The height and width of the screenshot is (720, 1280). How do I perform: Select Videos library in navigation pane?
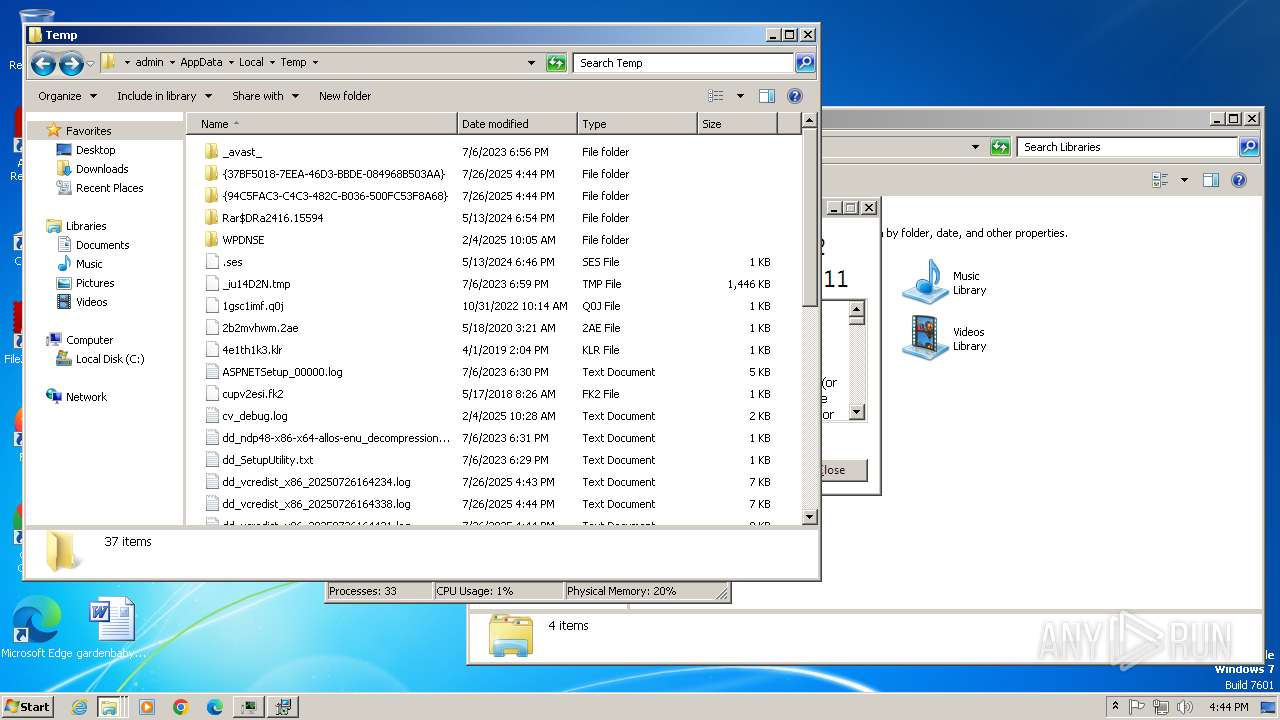pyautogui.click(x=91, y=302)
